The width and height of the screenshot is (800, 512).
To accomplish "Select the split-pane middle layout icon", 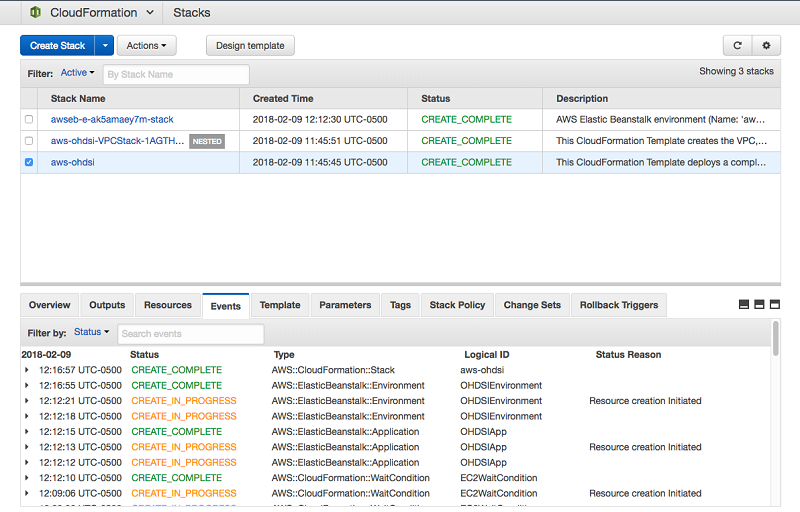I will 758,304.
